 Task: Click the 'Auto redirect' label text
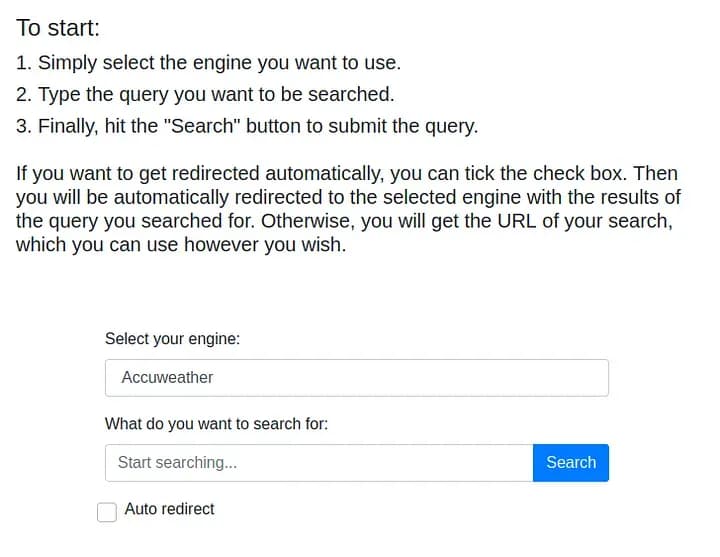tap(169, 509)
